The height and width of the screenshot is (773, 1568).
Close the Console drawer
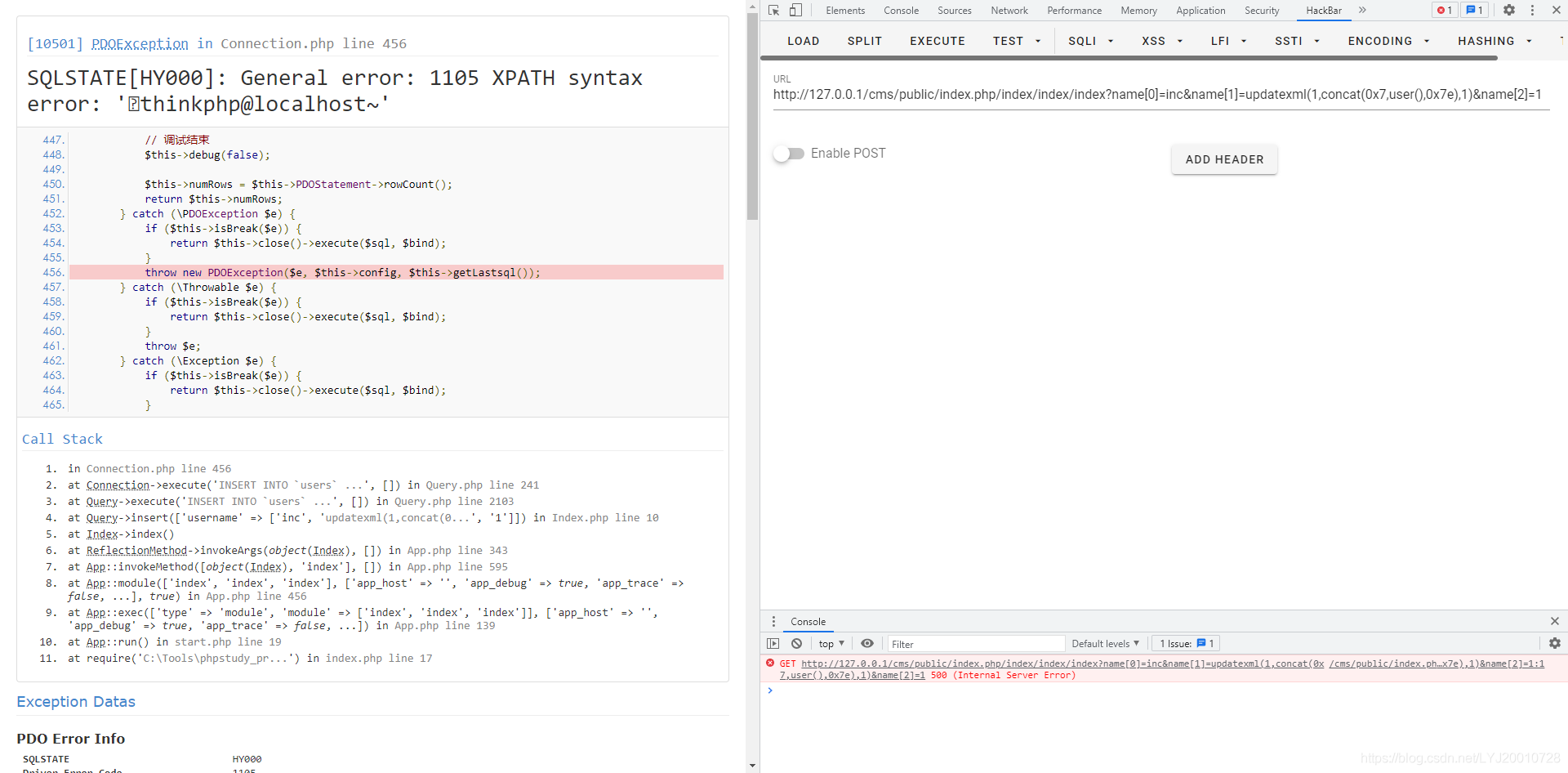1555,621
